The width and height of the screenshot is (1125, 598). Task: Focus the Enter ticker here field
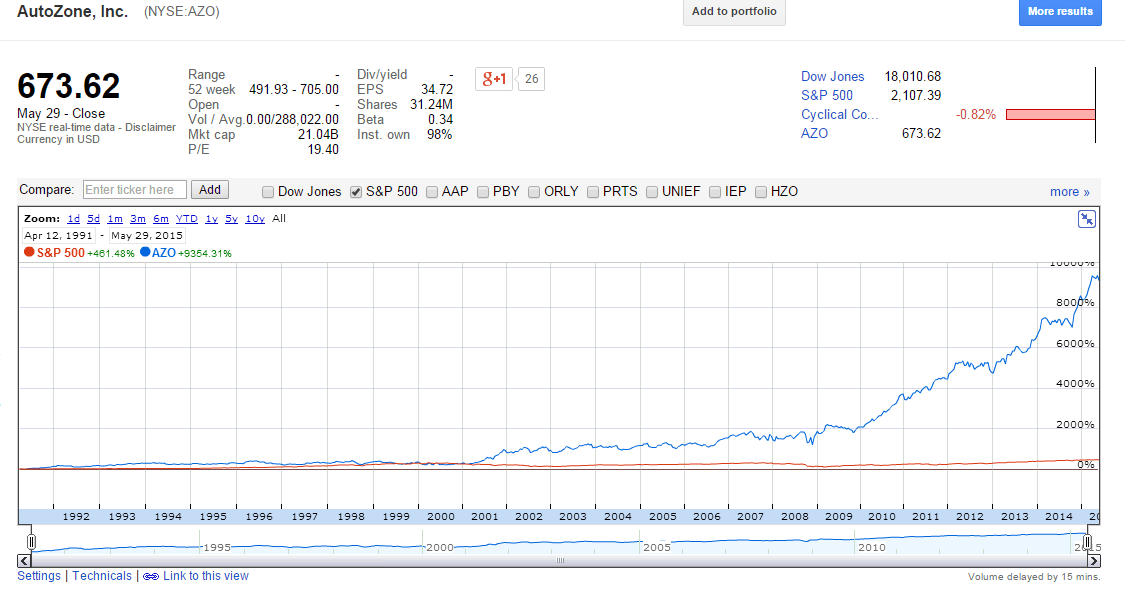135,190
